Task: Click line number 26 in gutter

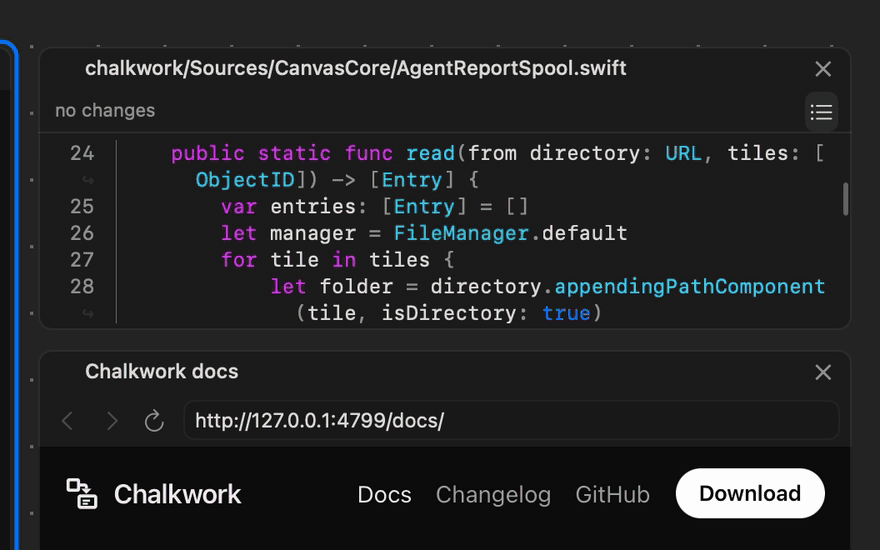Action: (x=82, y=233)
